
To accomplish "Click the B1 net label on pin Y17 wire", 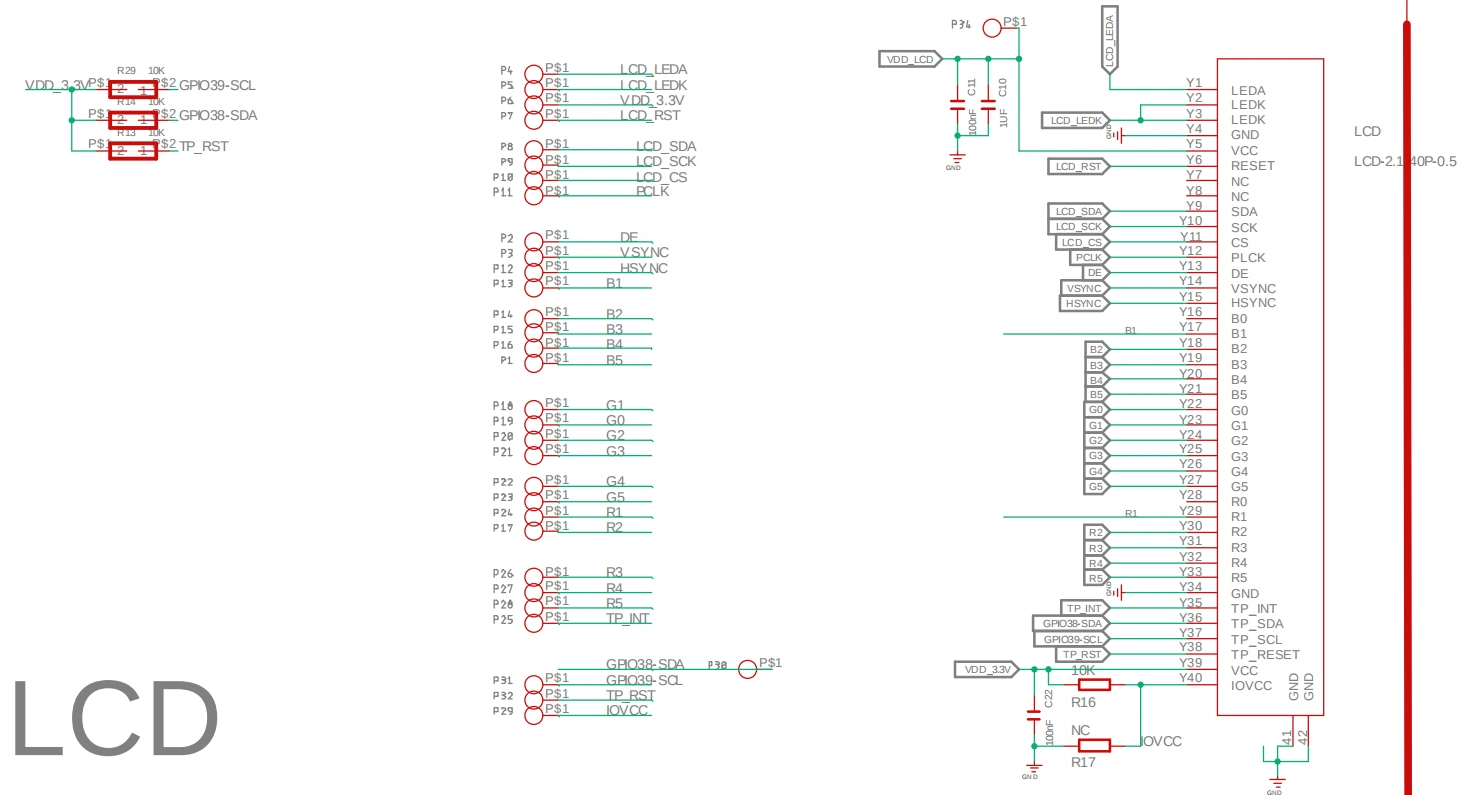I will [1131, 330].
